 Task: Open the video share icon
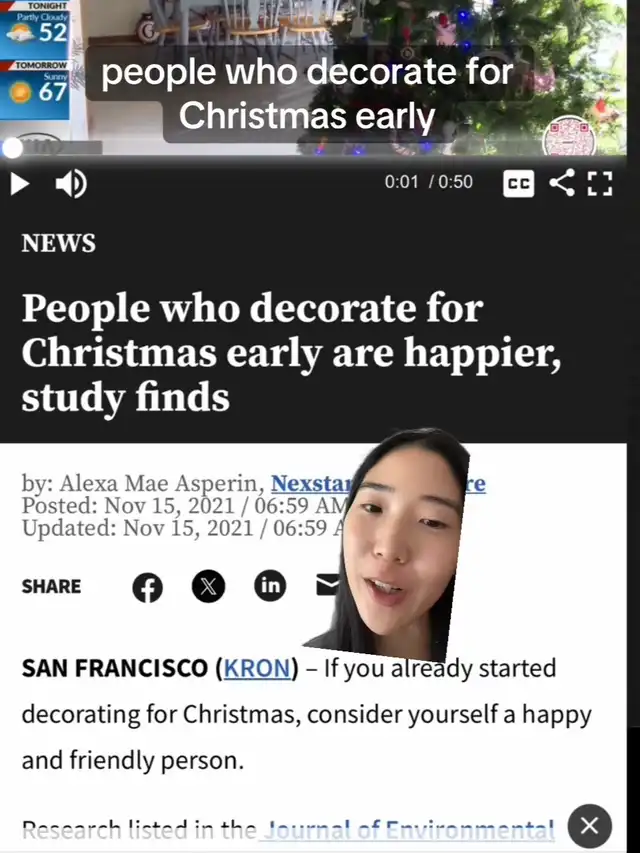(x=562, y=182)
